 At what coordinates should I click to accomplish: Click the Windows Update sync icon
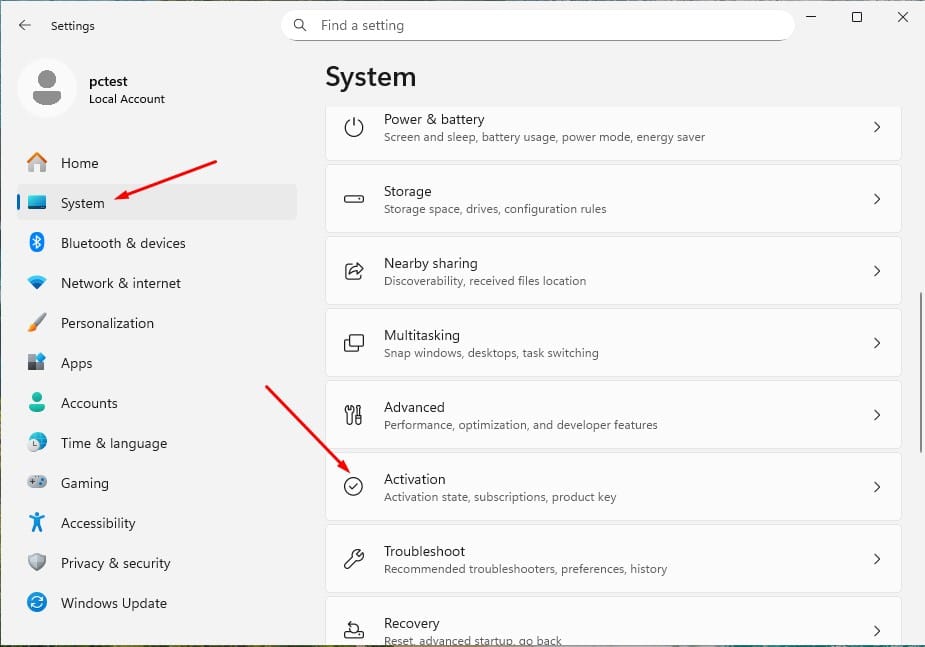tap(37, 603)
